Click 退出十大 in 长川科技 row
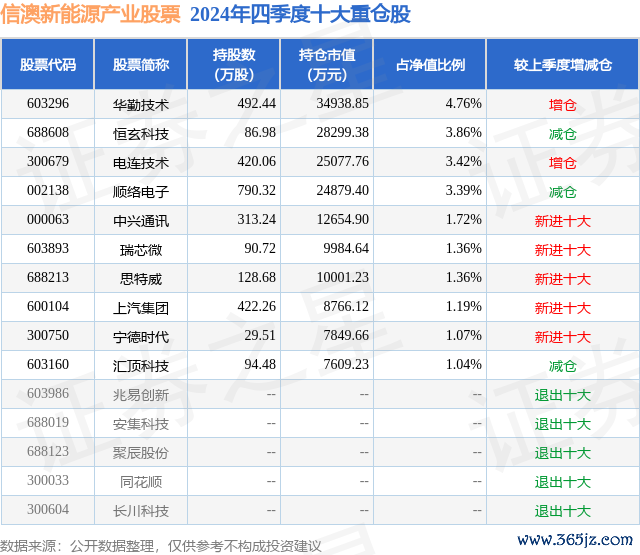Image resolution: width=640 pixels, height=555 pixels. 563,511
